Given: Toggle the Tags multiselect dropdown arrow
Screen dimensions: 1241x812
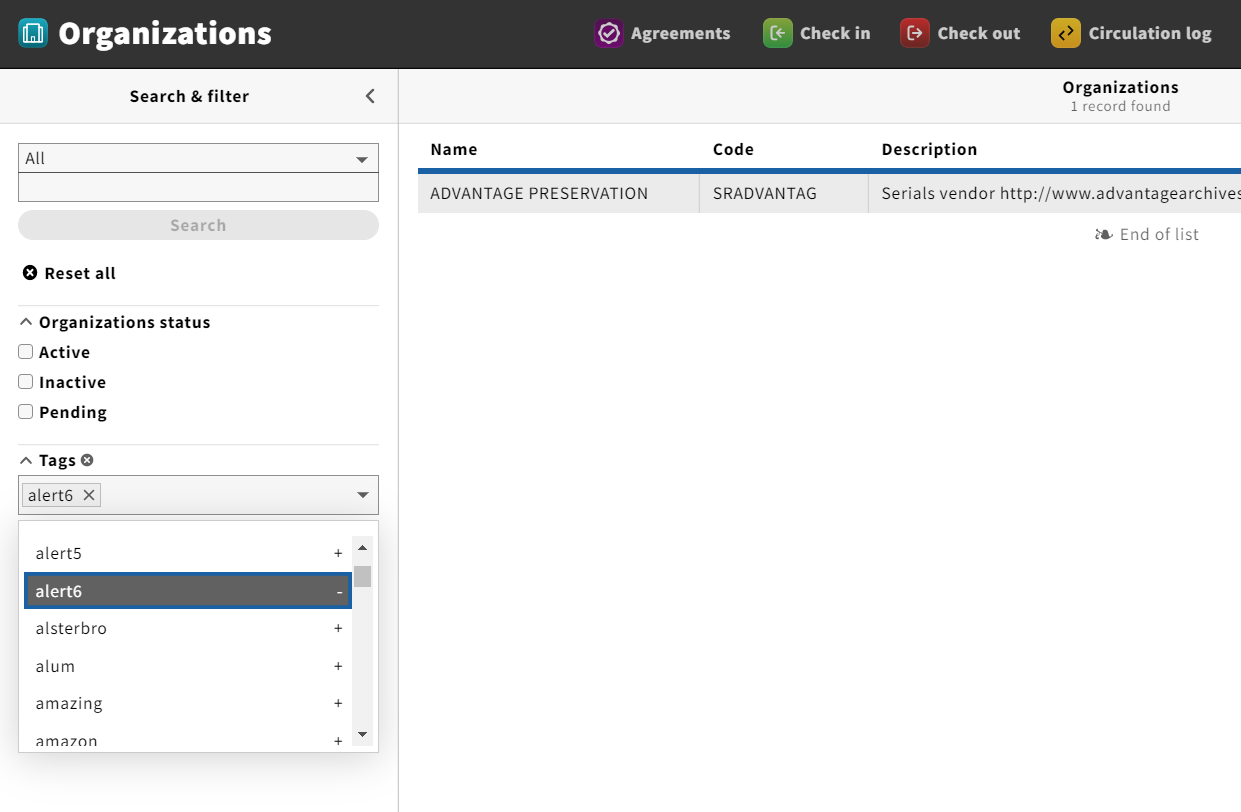Looking at the screenshot, I should tap(363, 495).
